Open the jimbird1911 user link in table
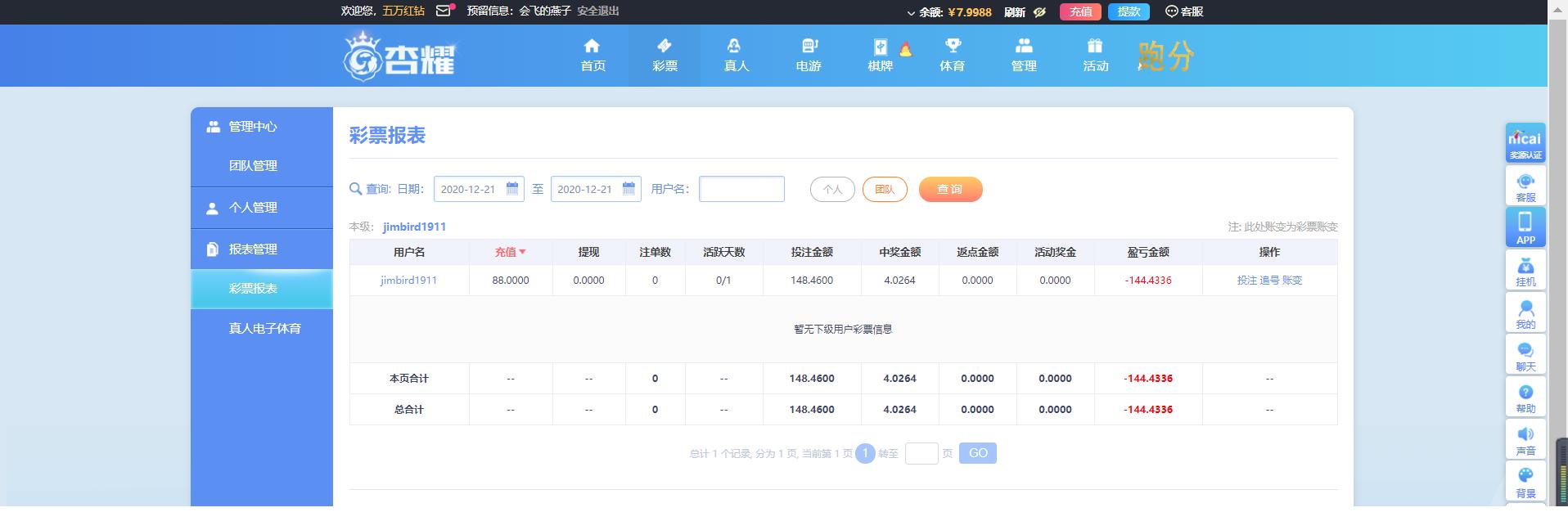 (x=408, y=280)
